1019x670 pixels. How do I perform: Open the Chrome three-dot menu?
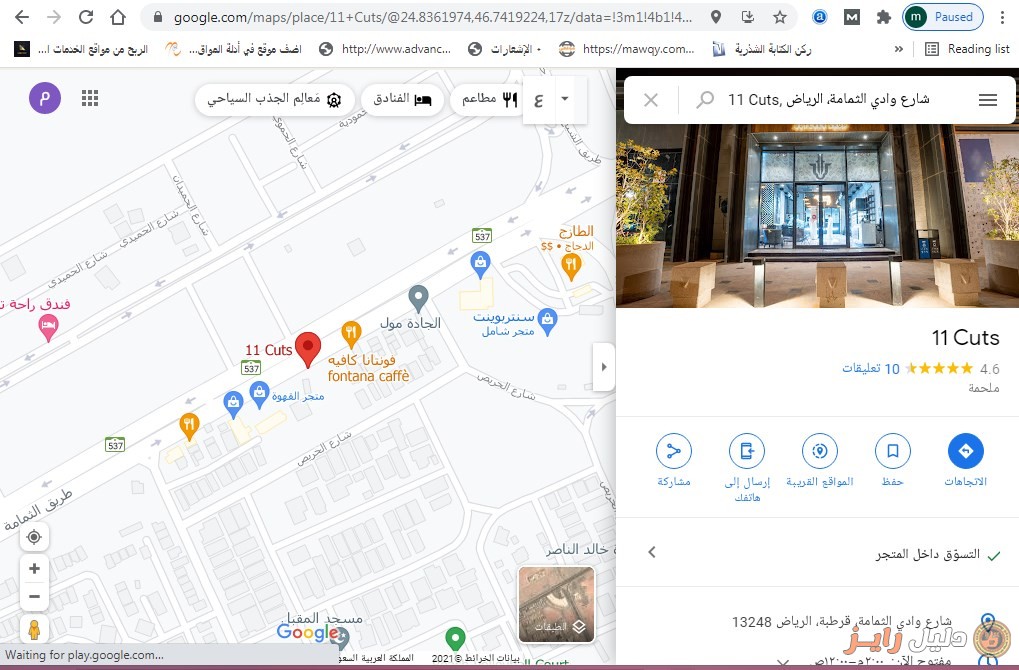1003,17
